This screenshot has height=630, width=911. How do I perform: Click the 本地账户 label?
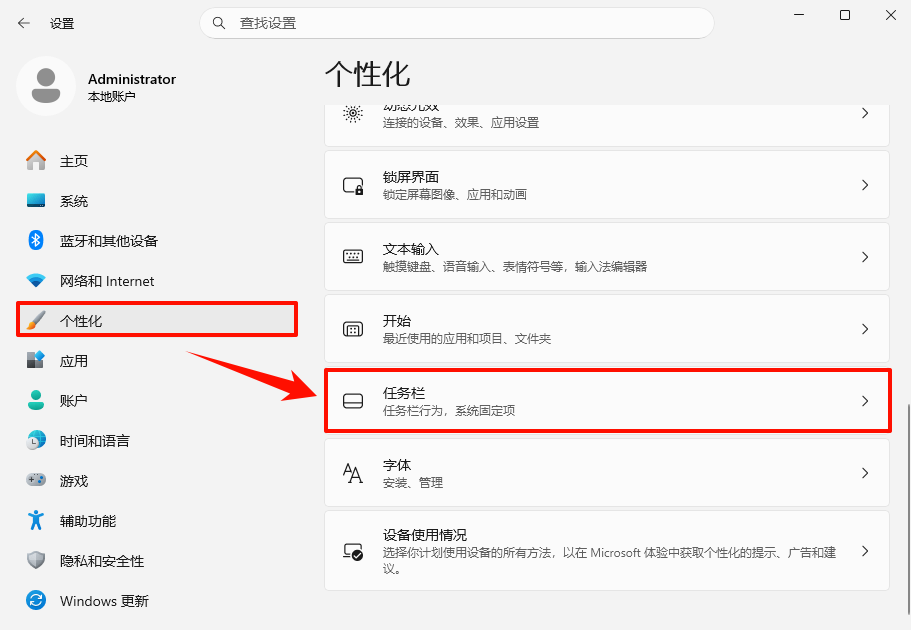tap(112, 96)
